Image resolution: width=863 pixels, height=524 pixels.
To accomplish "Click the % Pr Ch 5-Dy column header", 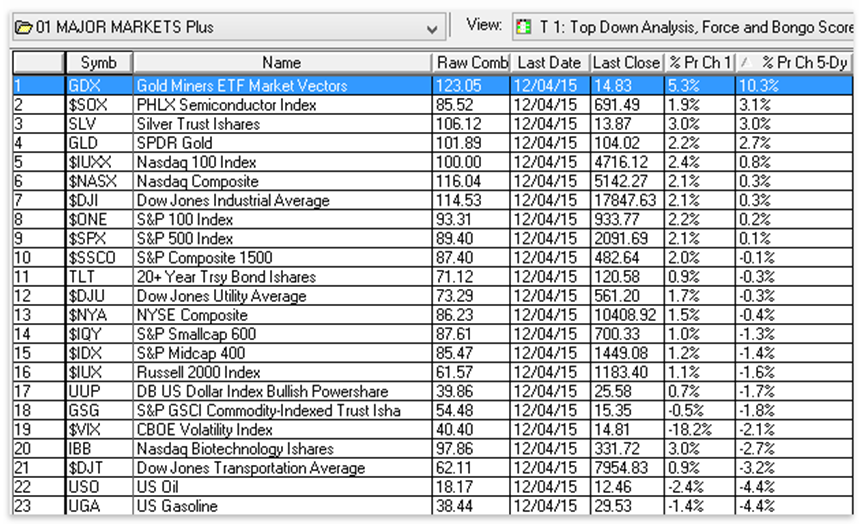I will click(794, 63).
